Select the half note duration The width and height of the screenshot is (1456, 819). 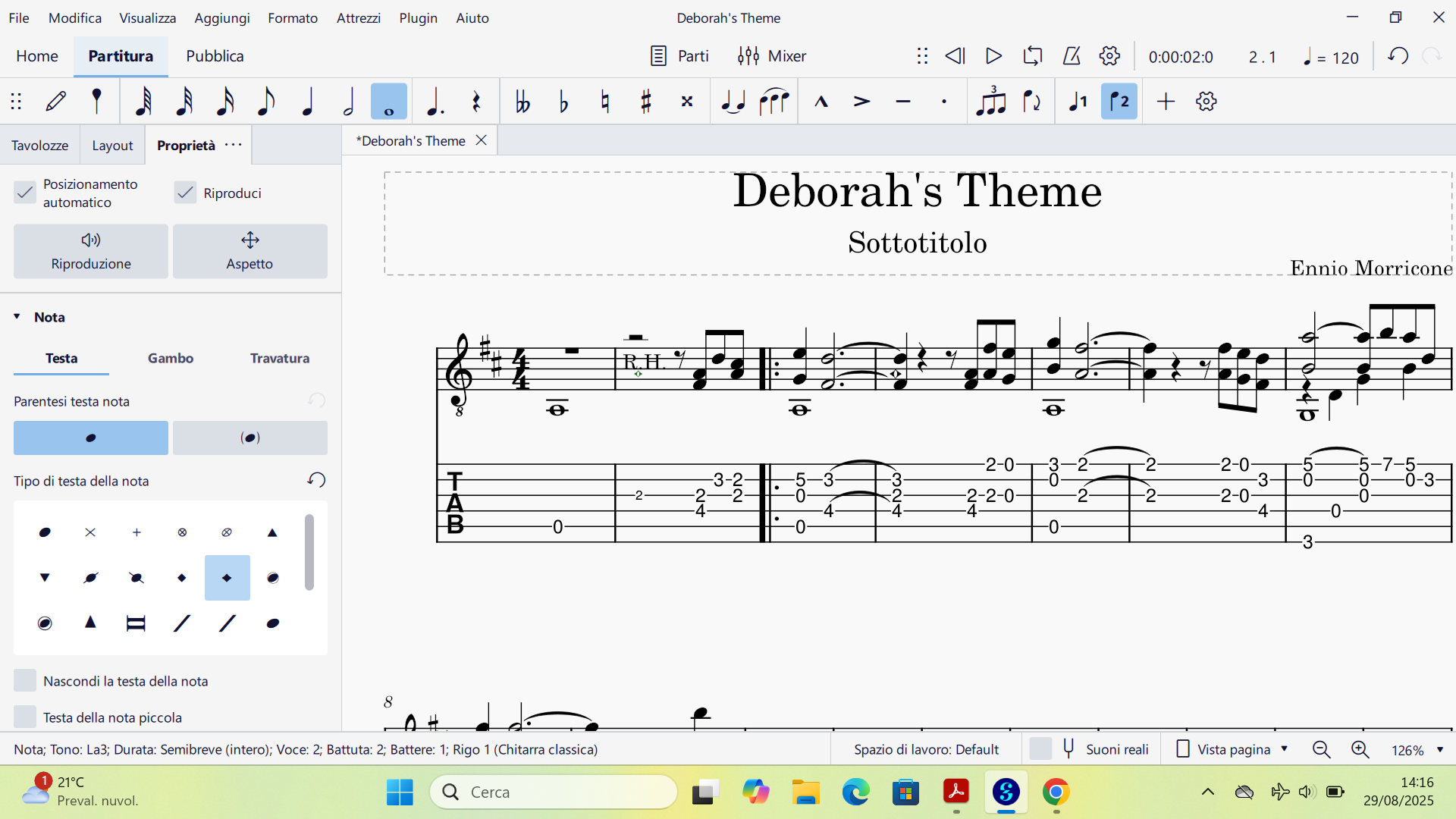(348, 101)
